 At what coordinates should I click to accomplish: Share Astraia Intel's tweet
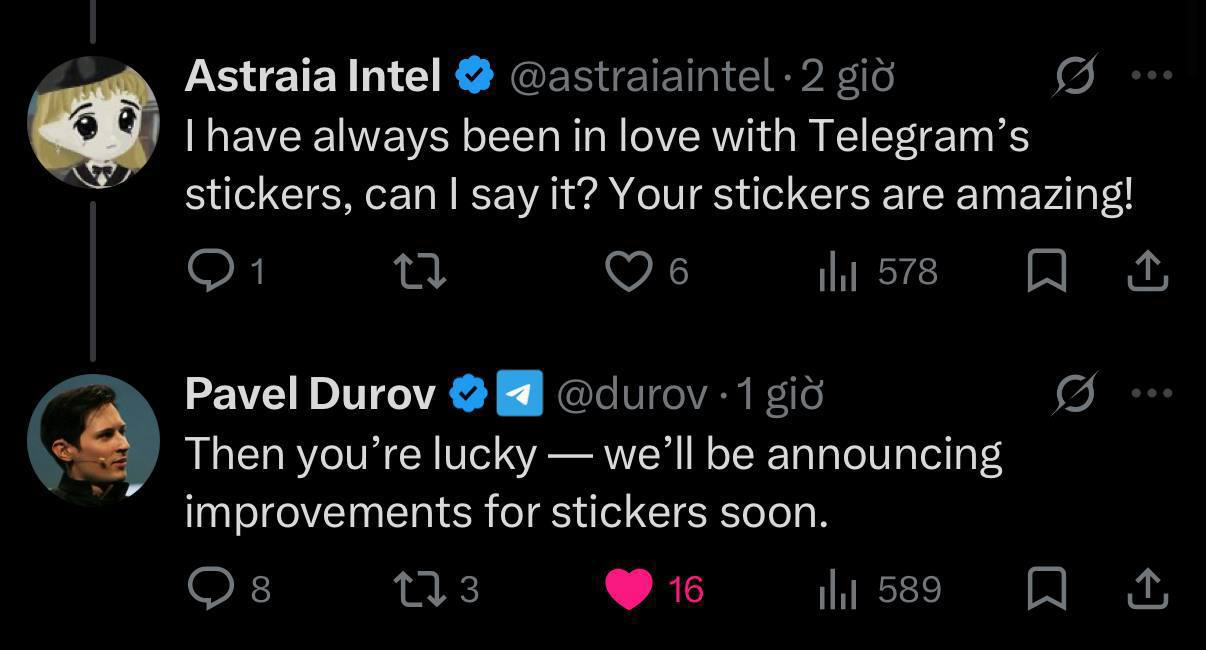(1148, 271)
